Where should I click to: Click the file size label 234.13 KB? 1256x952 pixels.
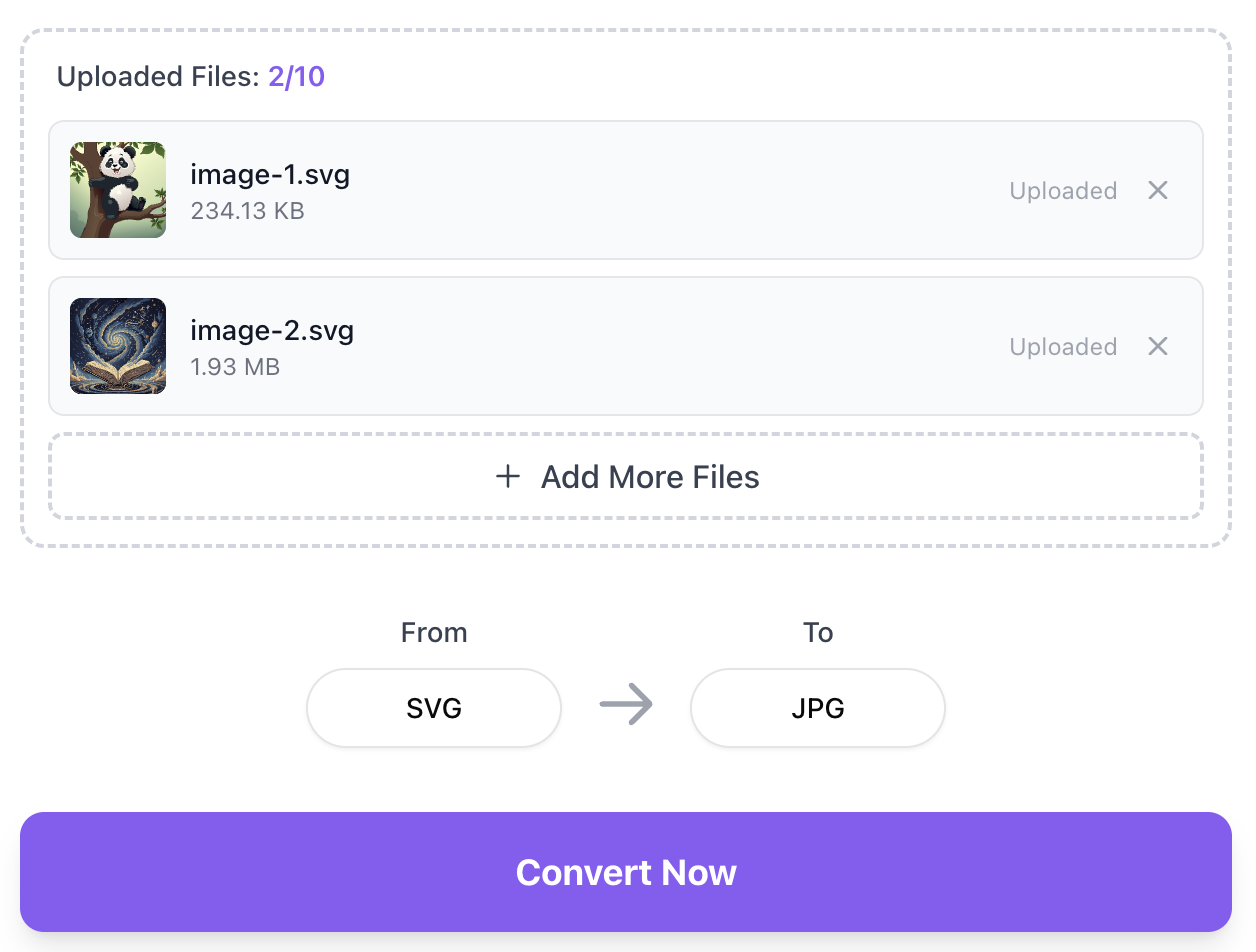click(247, 211)
